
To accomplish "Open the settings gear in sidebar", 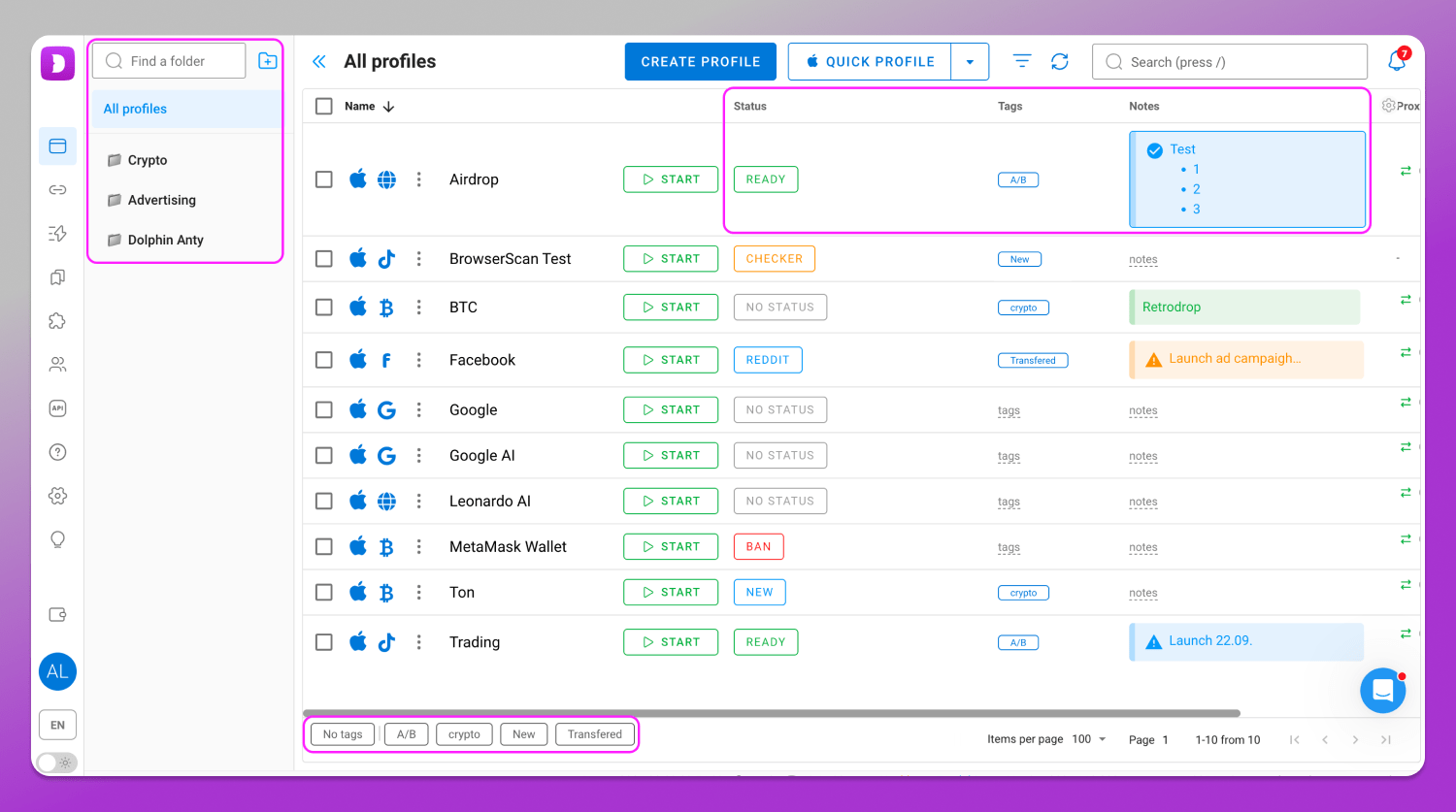I will click(57, 496).
